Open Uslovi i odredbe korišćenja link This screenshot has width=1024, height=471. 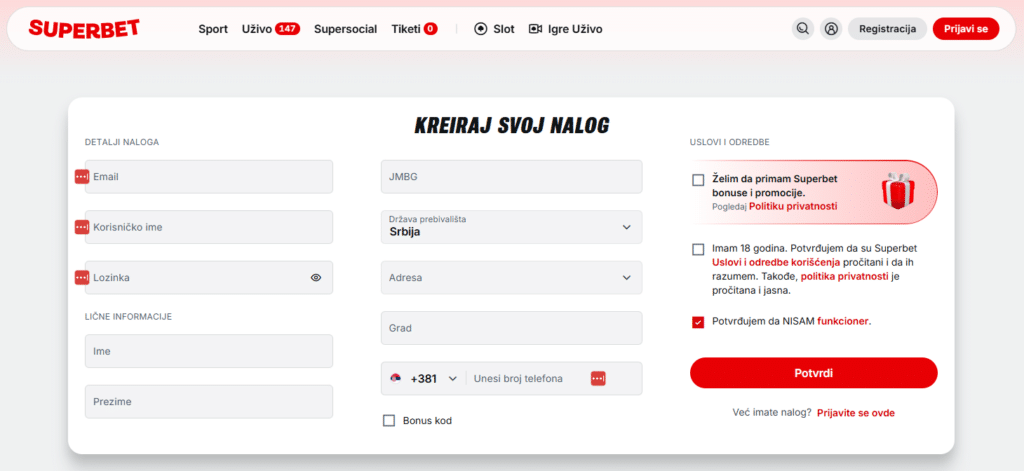pyautogui.click(x=775, y=263)
